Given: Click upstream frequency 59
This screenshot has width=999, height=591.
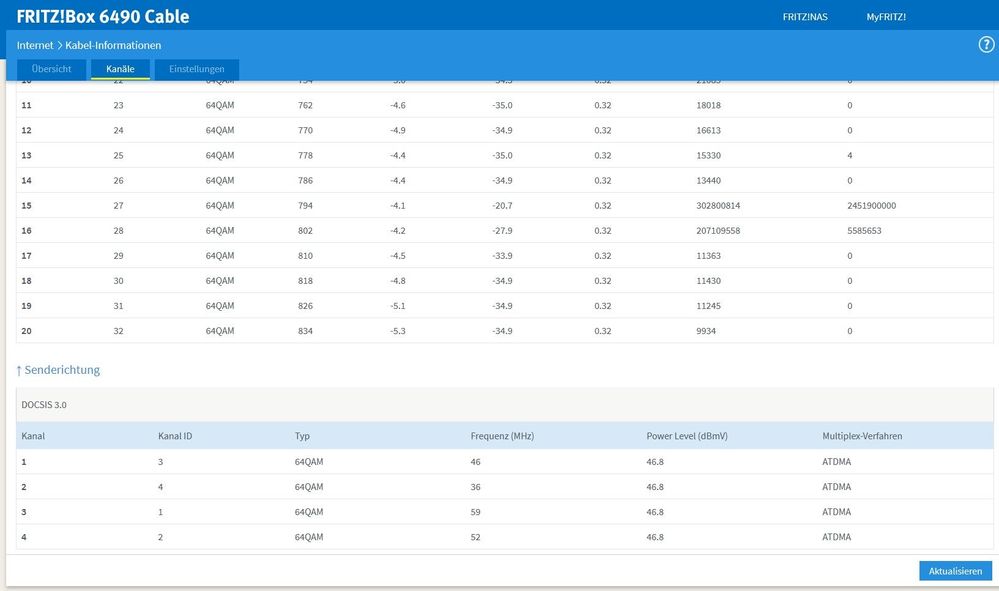Looking at the screenshot, I should coord(475,512).
